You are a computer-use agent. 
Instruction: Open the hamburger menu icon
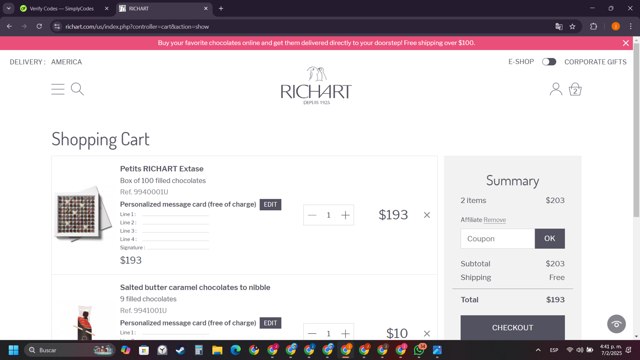(58, 89)
